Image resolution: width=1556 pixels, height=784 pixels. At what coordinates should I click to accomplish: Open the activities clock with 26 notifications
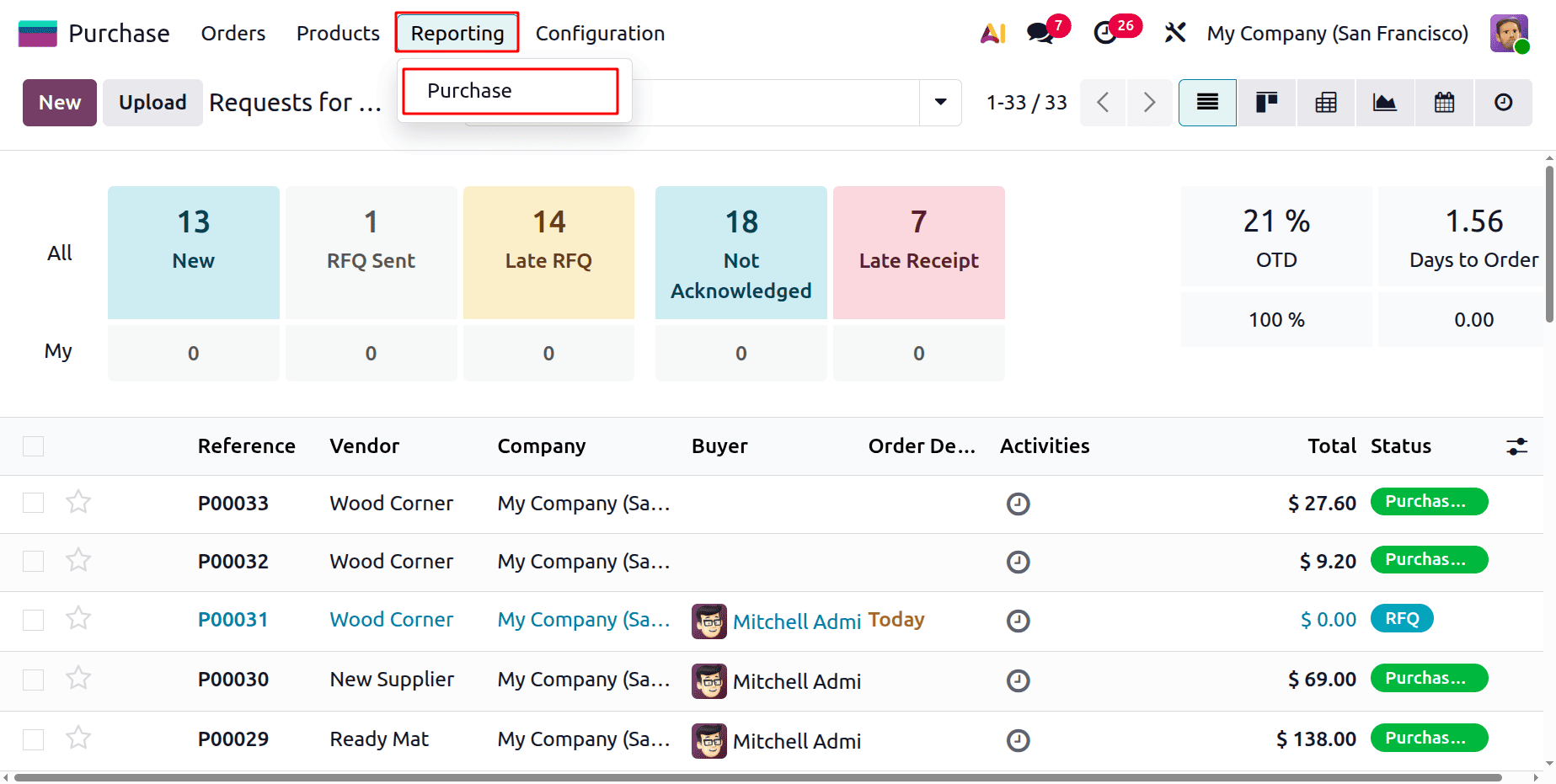(1105, 33)
